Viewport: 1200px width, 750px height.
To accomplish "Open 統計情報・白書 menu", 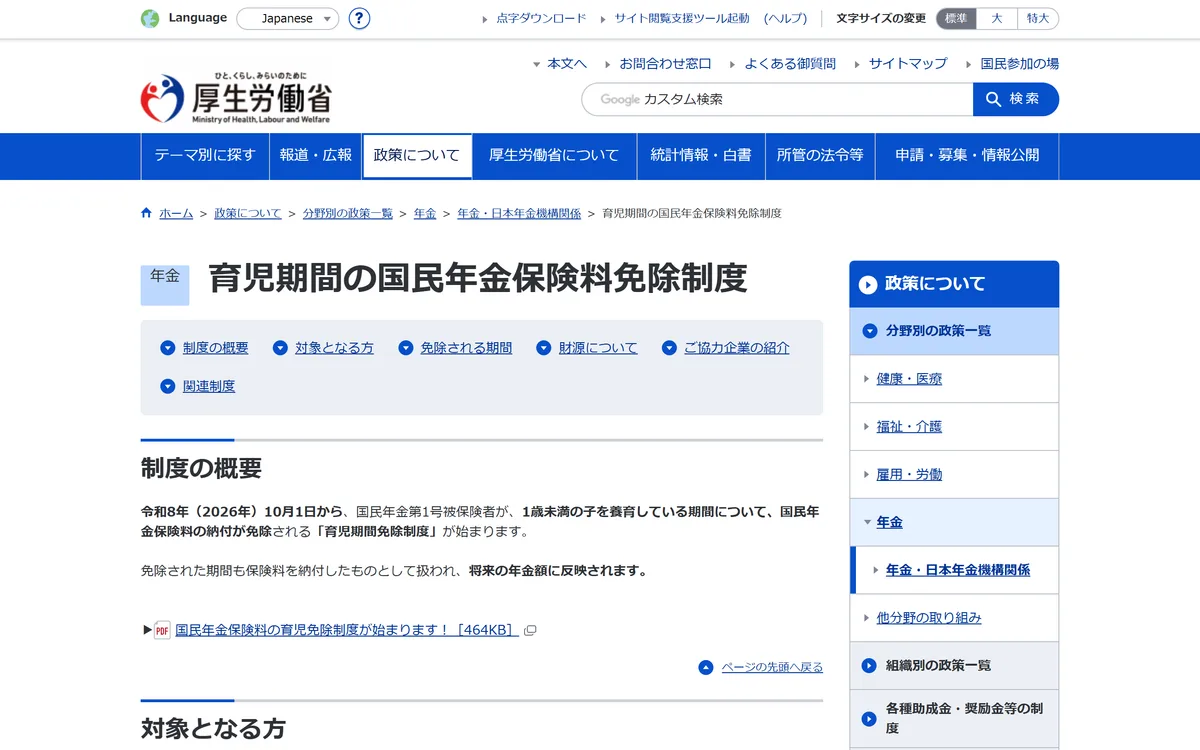I will click(x=701, y=155).
